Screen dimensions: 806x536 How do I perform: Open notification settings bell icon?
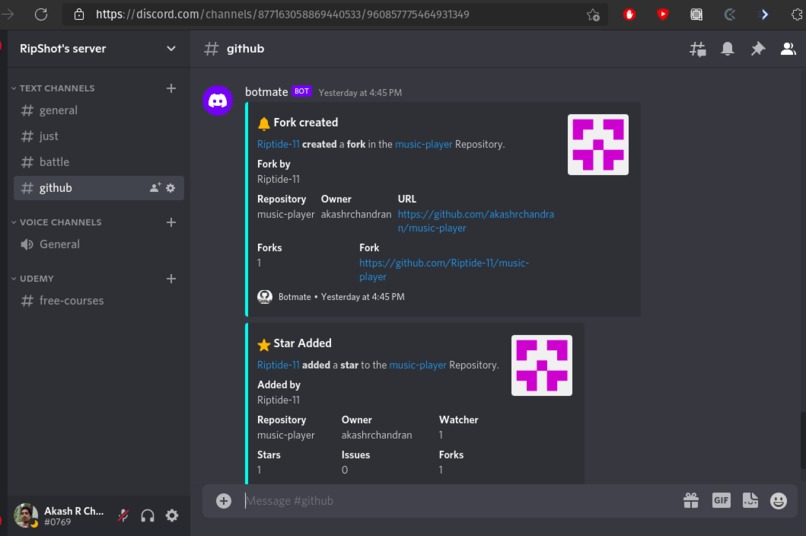tap(727, 49)
